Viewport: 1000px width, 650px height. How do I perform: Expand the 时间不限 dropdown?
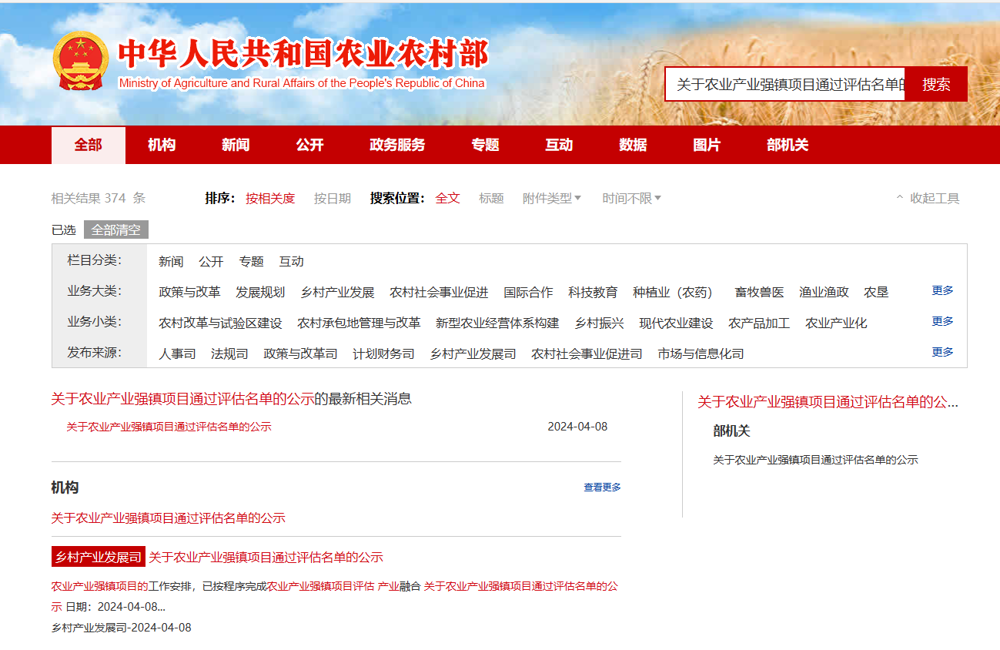coord(631,198)
